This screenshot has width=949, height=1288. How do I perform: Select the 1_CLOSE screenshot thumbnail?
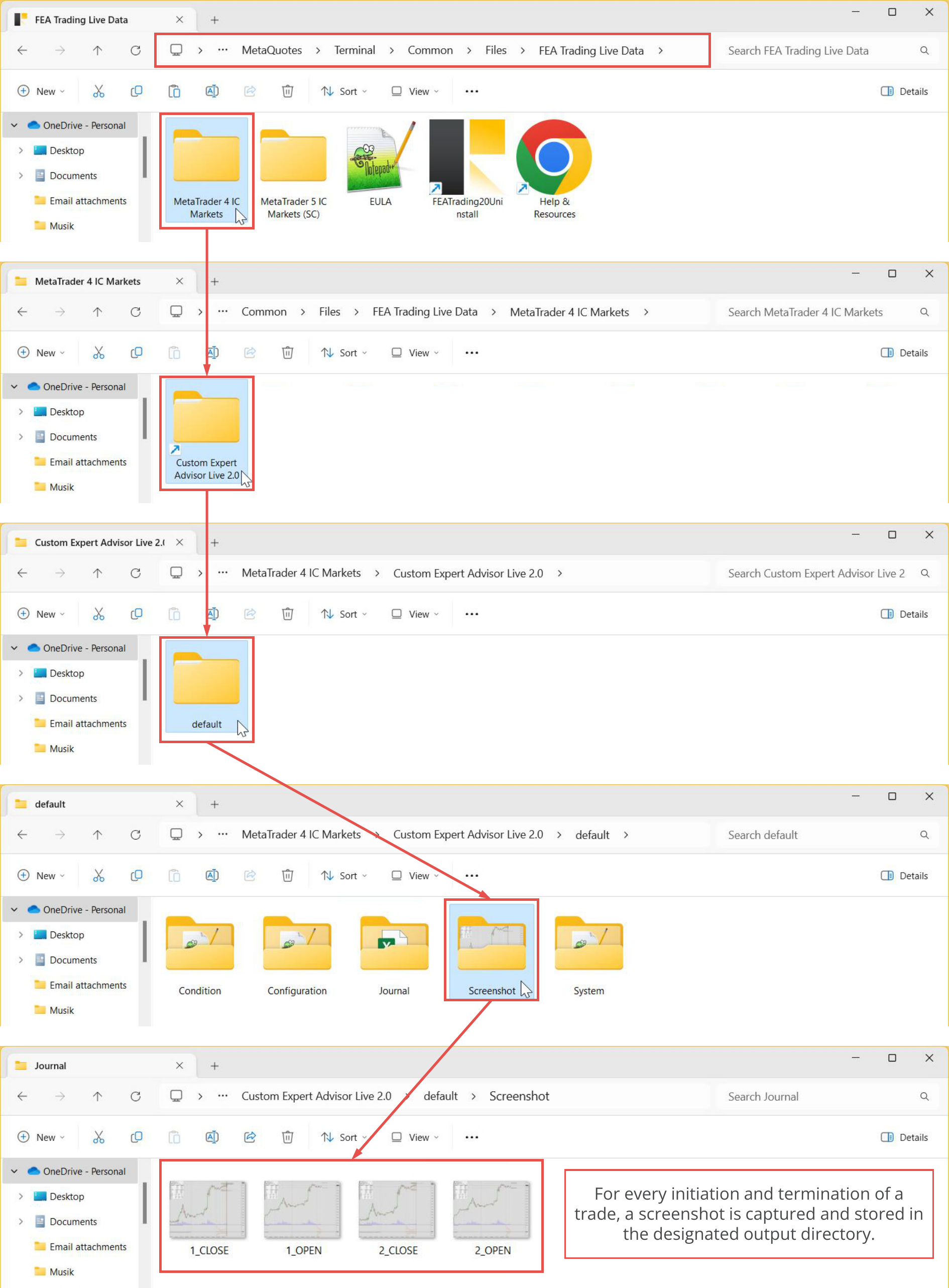pyautogui.click(x=209, y=1218)
